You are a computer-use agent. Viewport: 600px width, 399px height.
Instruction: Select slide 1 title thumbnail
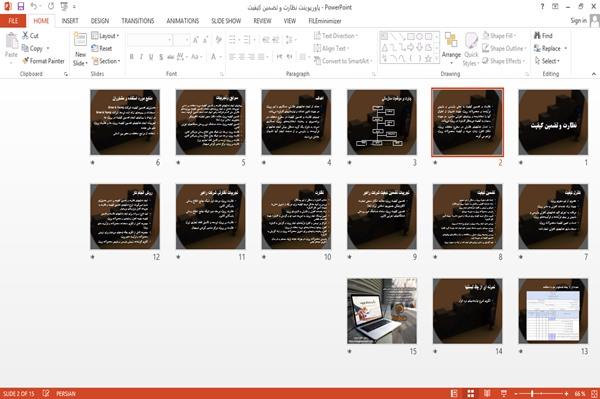coord(553,122)
